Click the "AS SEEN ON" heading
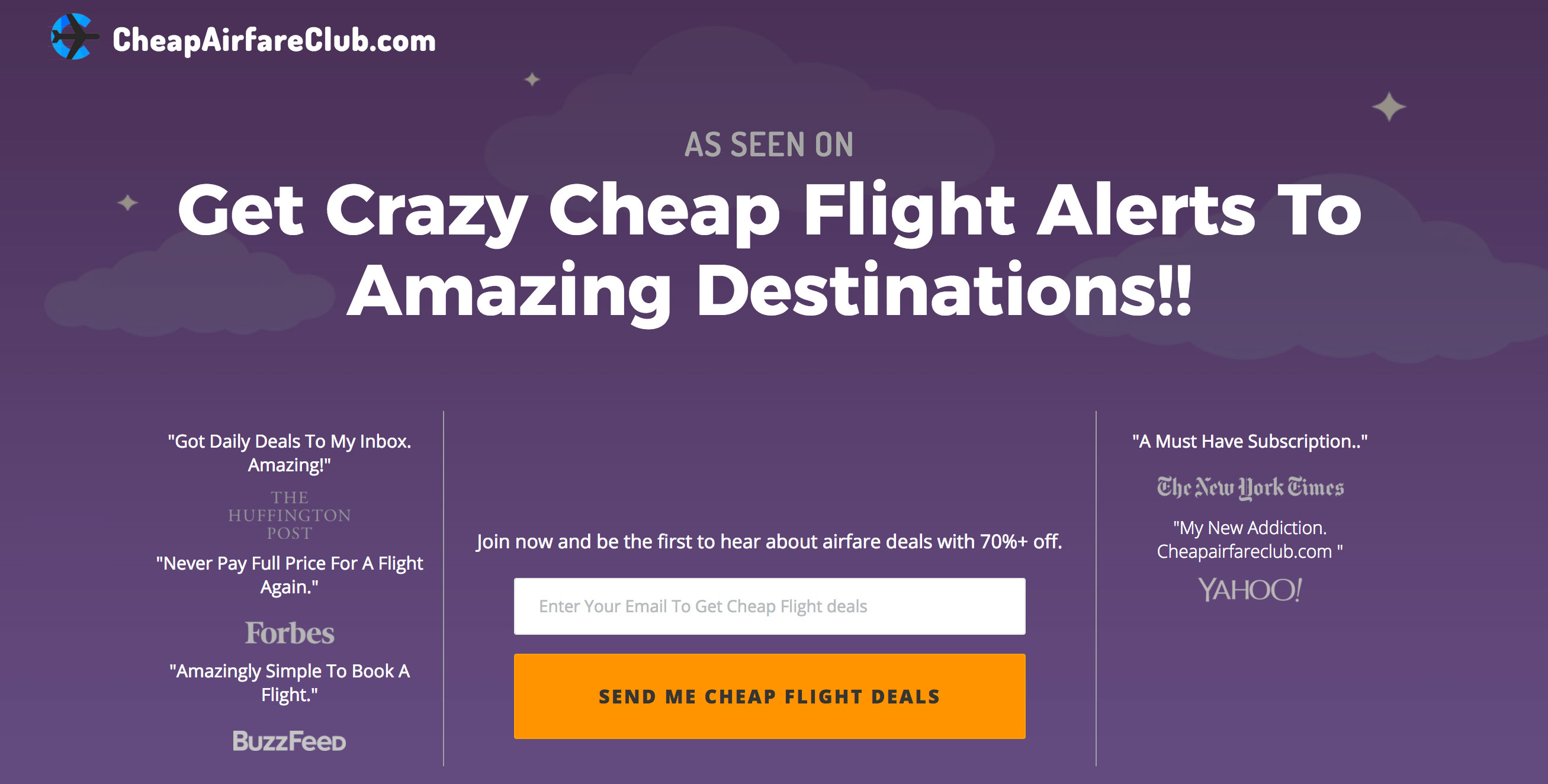Viewport: 1548px width, 784px height. click(x=769, y=145)
